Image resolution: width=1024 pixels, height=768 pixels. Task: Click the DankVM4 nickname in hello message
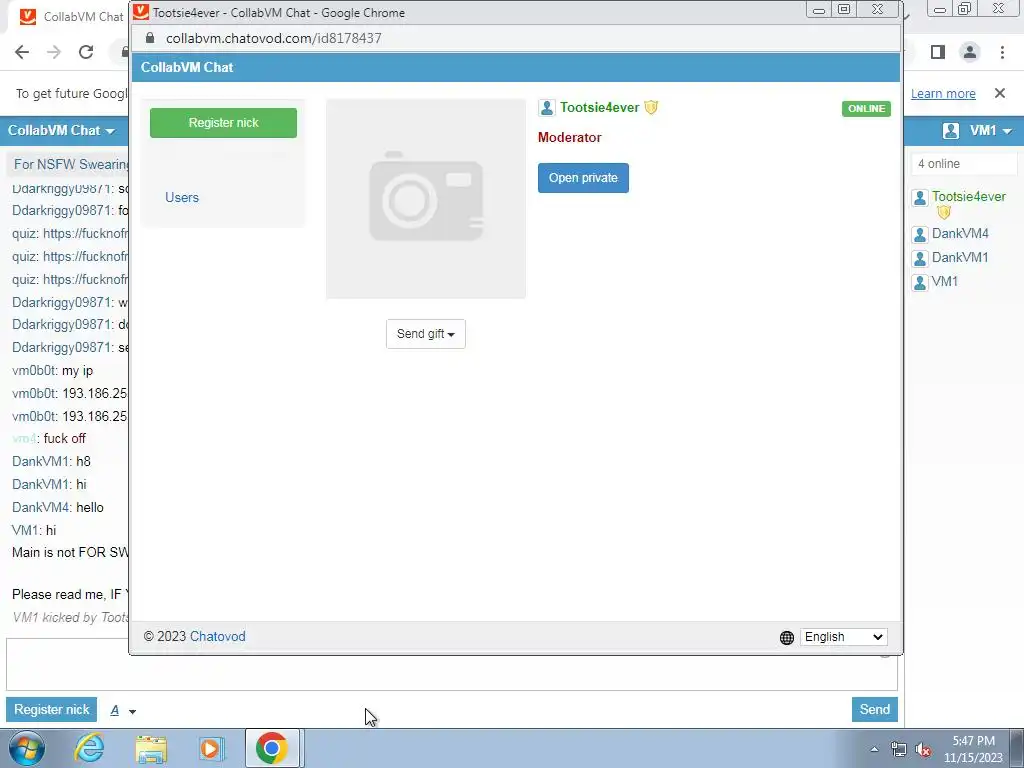(x=41, y=507)
